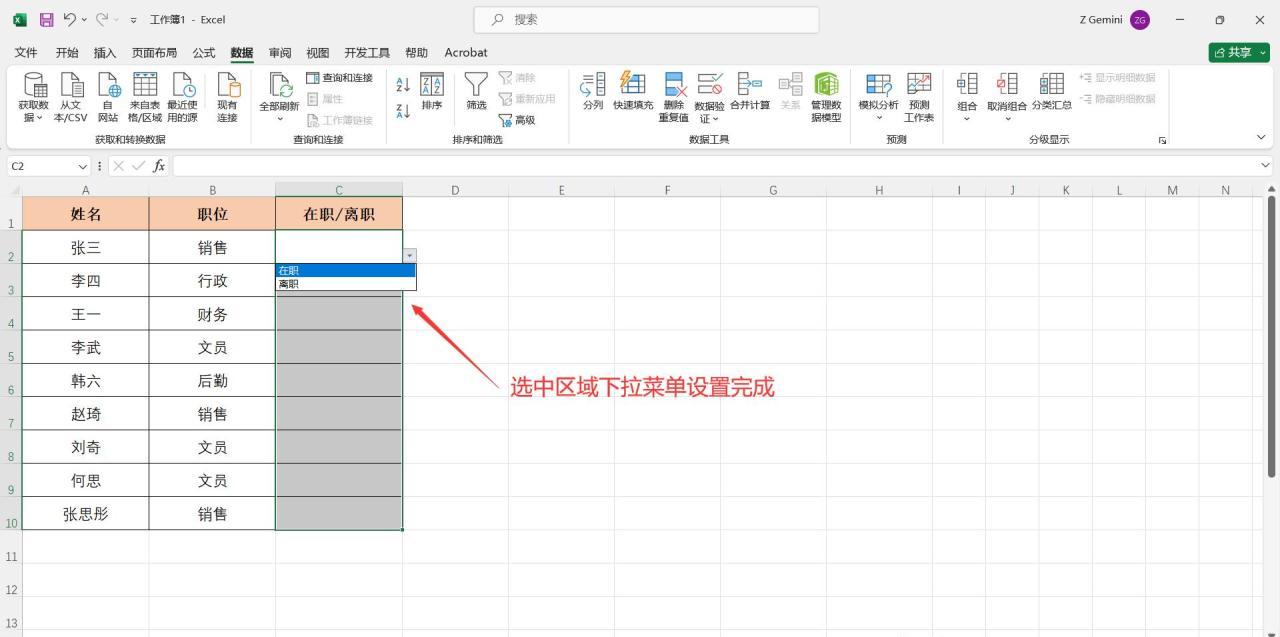Screen dimensions: 1280x637
Task: Launch 分列 (Text to Columns)
Action: (x=593, y=92)
